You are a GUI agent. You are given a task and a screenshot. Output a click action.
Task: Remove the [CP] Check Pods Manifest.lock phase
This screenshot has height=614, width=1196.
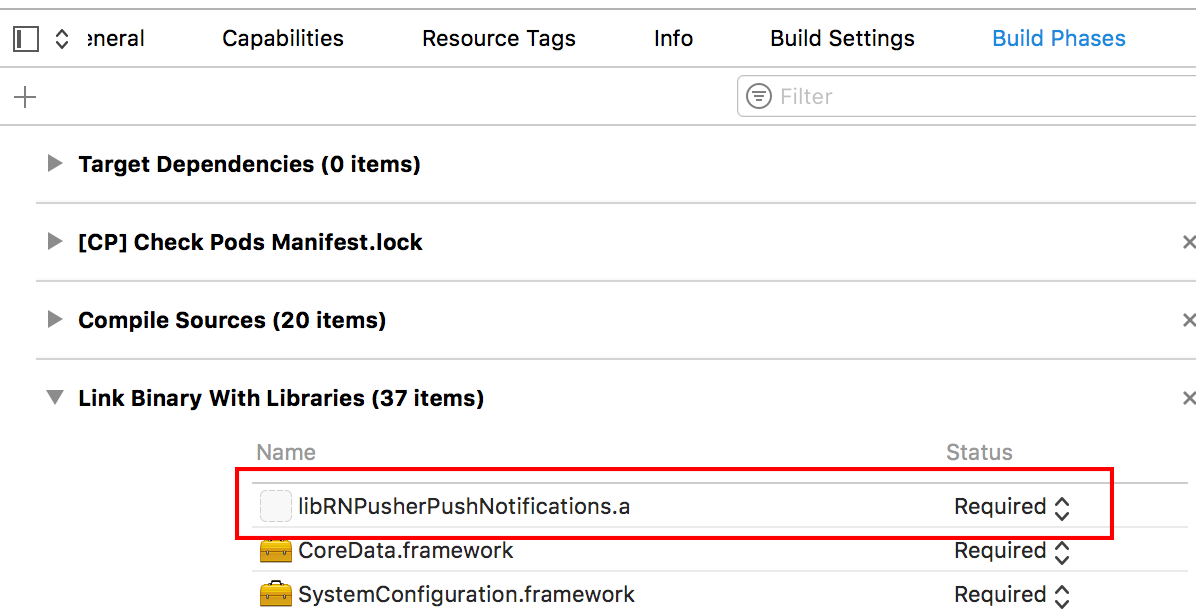pyautogui.click(x=1189, y=242)
